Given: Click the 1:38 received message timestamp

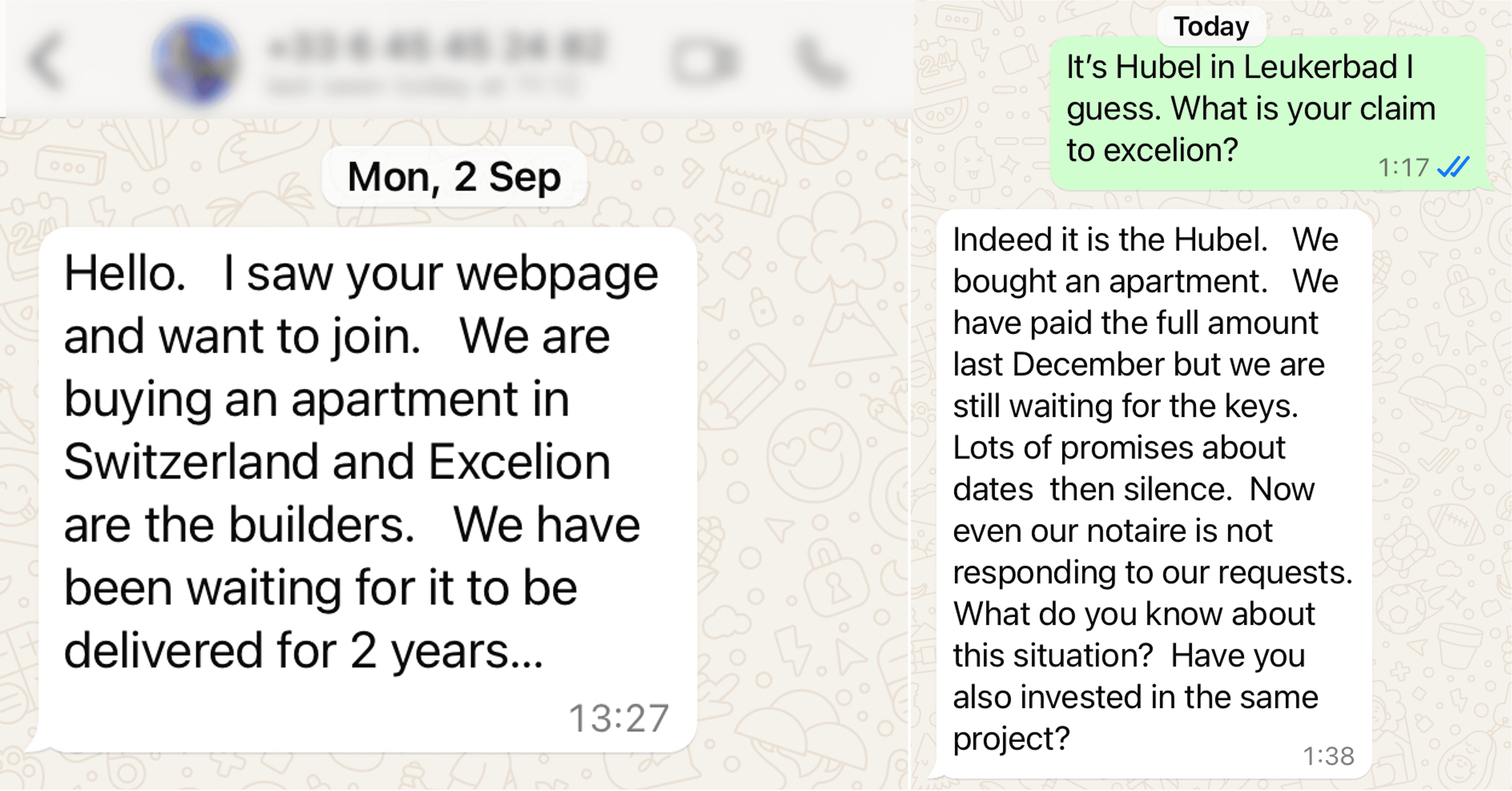Looking at the screenshot, I should click(1328, 756).
